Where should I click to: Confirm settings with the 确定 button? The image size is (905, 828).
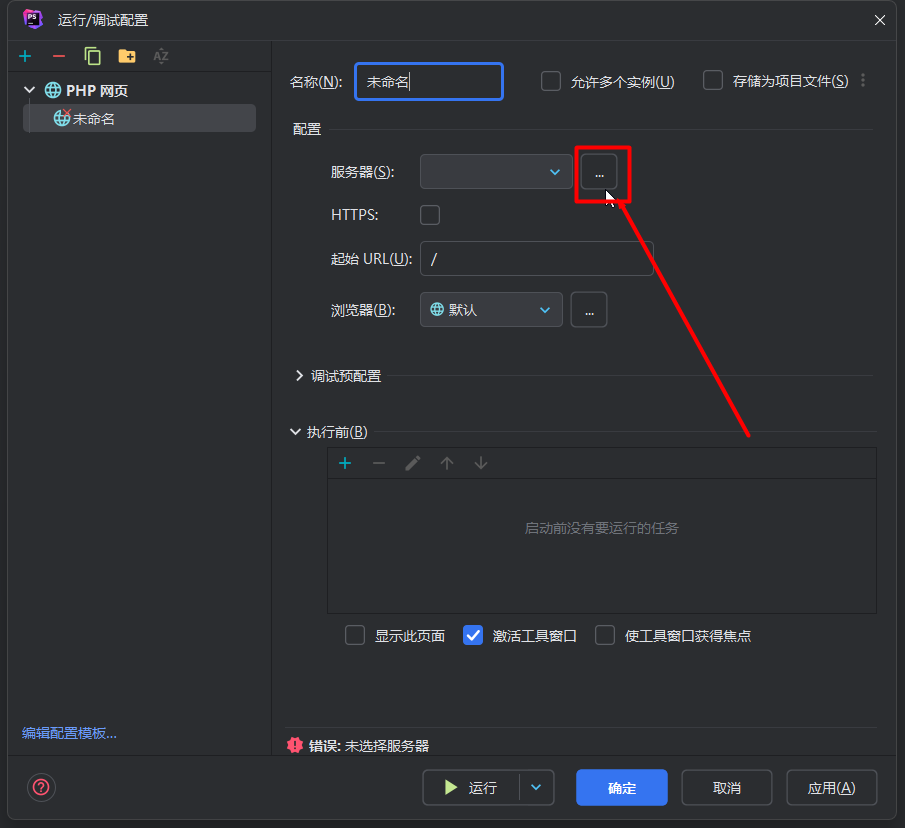tap(621, 787)
